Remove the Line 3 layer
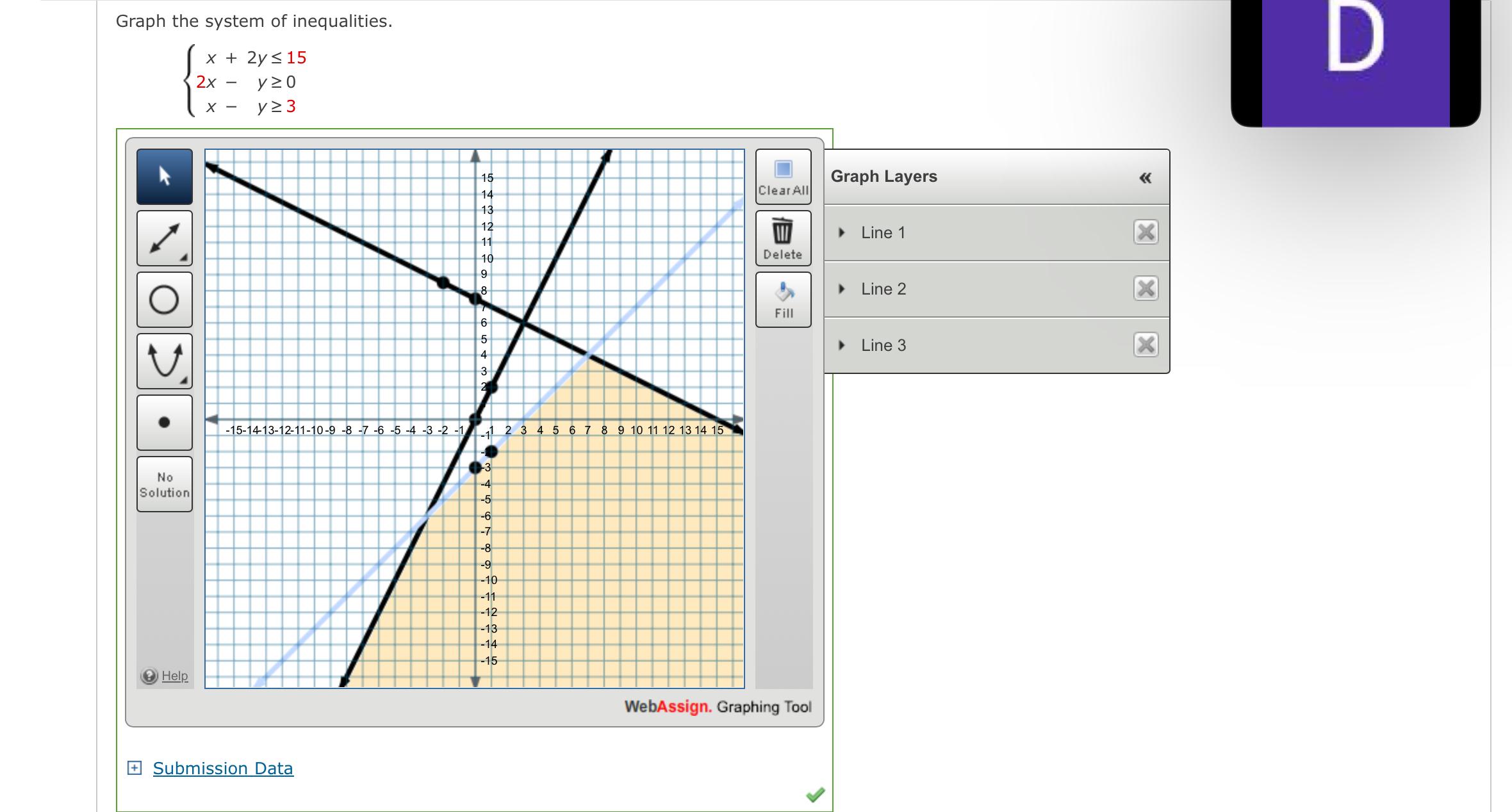This screenshot has width=1512, height=812. (1144, 345)
